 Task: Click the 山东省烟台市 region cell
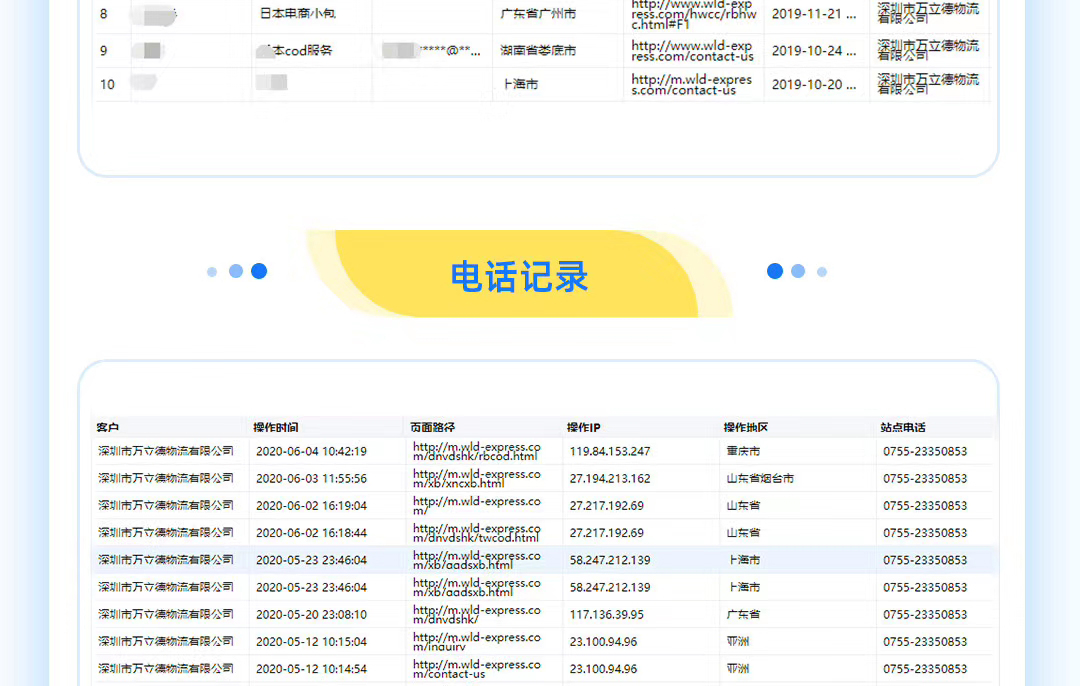pyautogui.click(x=760, y=478)
